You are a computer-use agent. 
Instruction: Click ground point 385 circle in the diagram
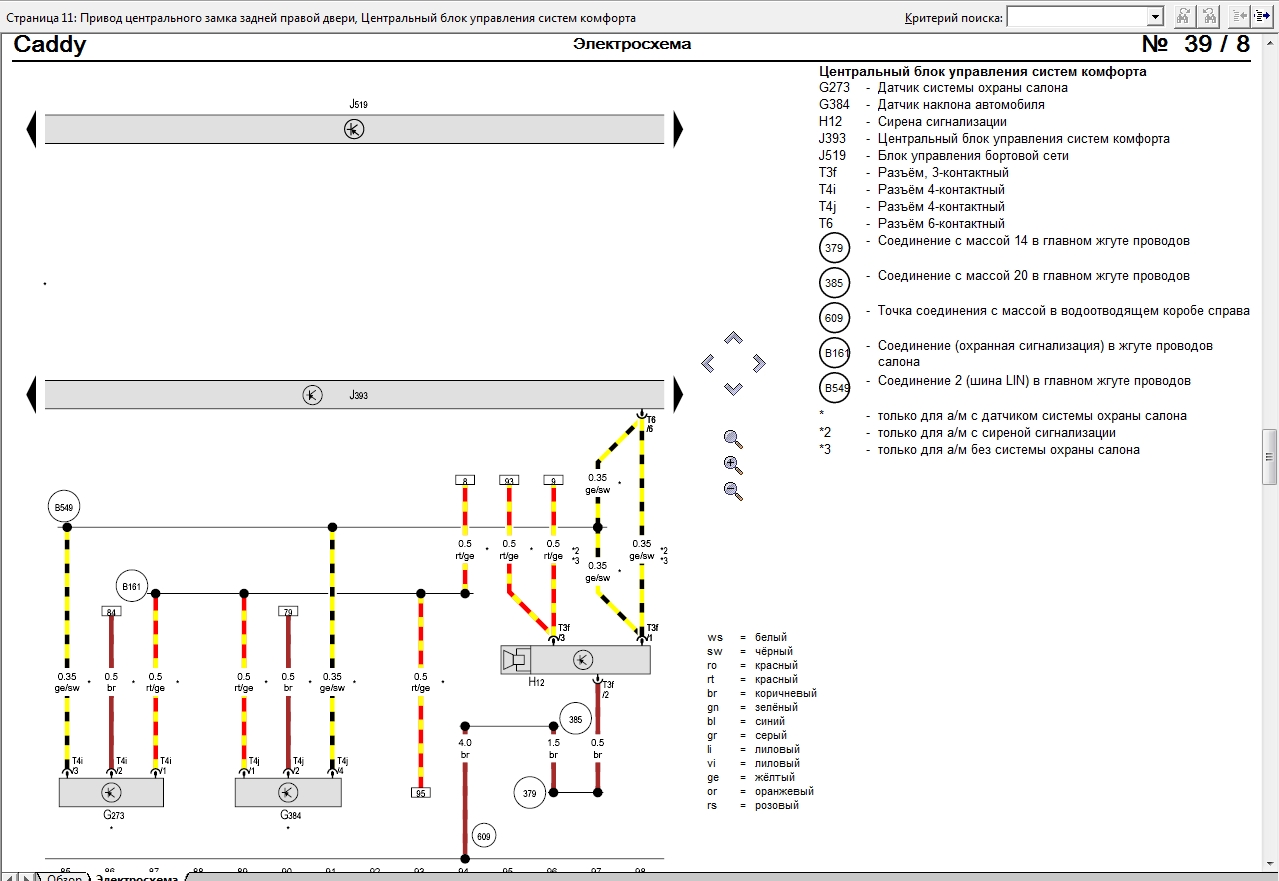575,719
